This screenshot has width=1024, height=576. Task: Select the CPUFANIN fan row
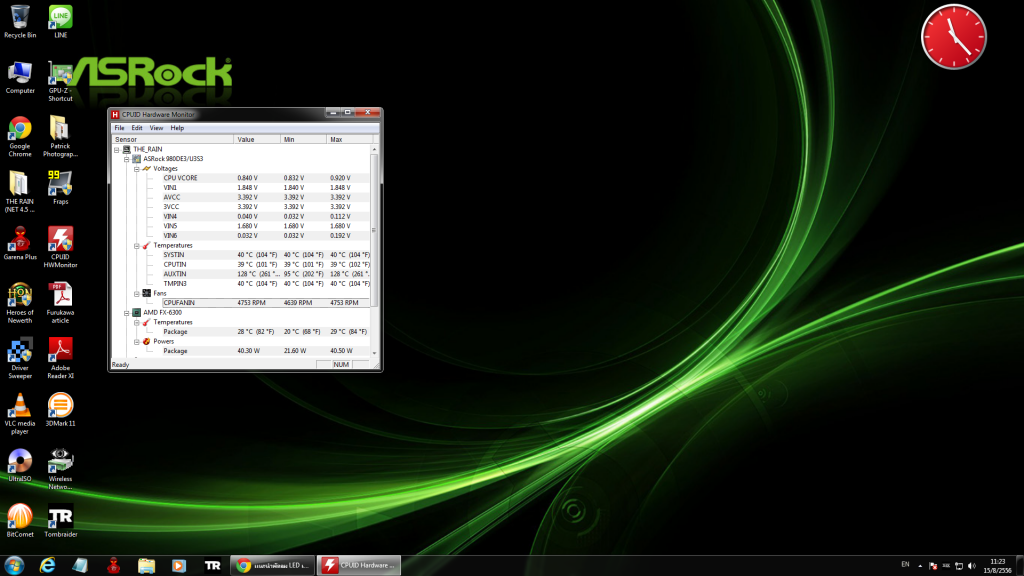(264, 303)
